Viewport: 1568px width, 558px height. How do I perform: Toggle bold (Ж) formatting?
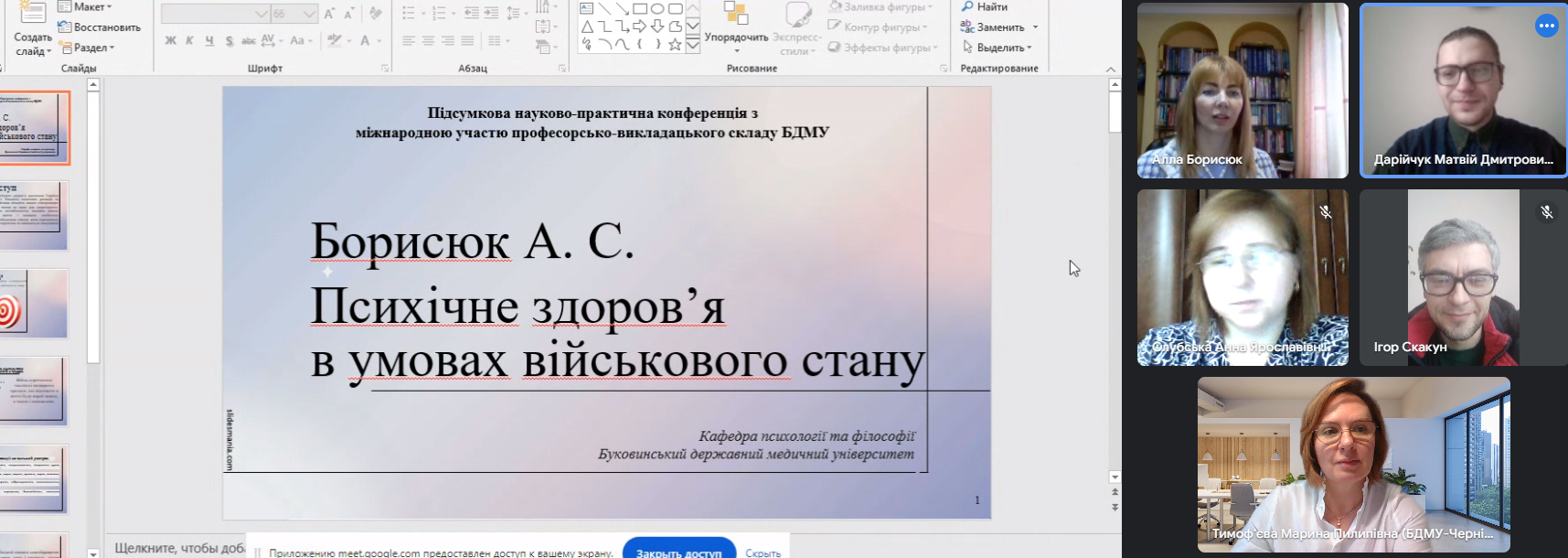coord(170,41)
